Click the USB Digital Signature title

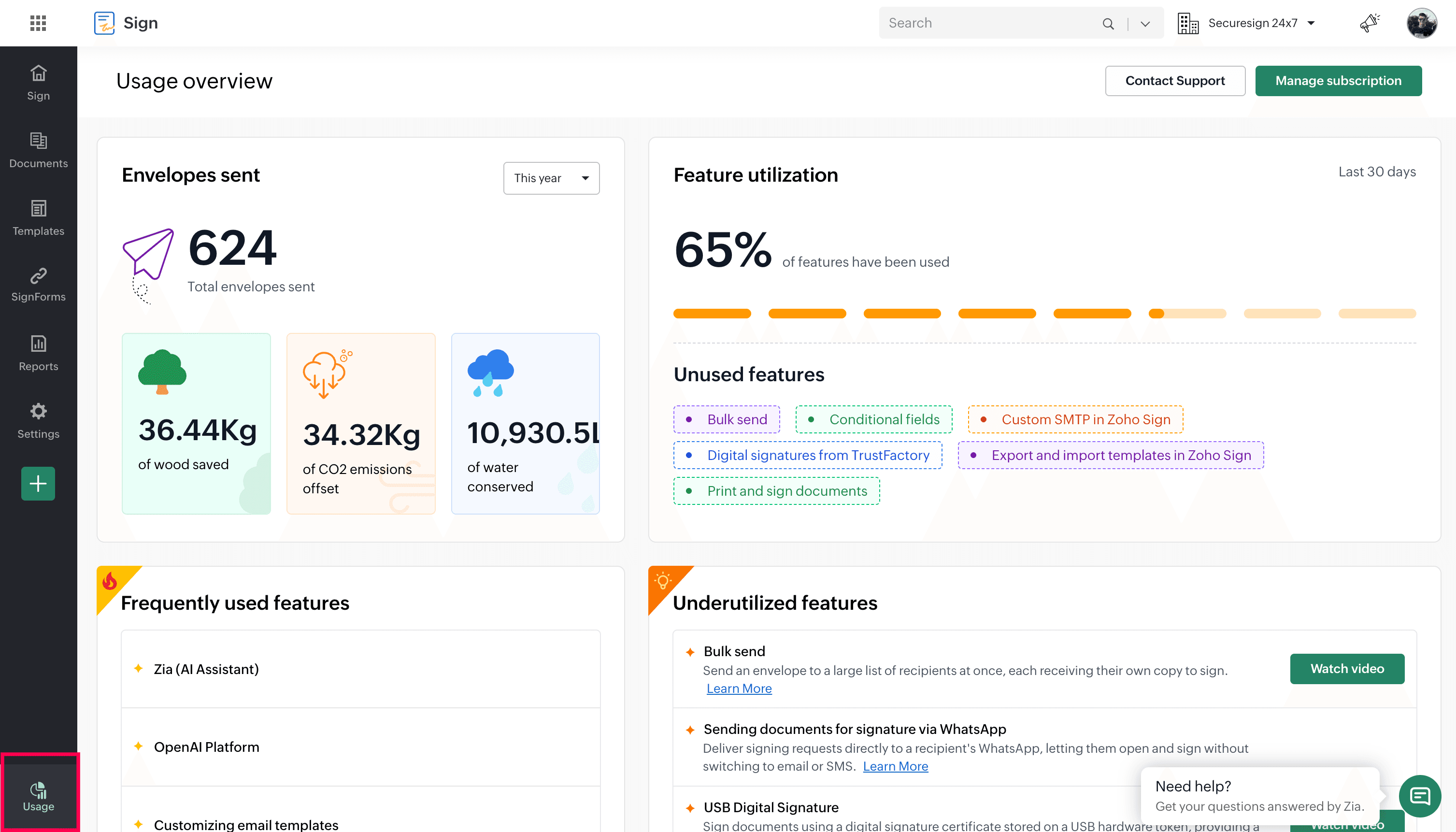(771, 807)
